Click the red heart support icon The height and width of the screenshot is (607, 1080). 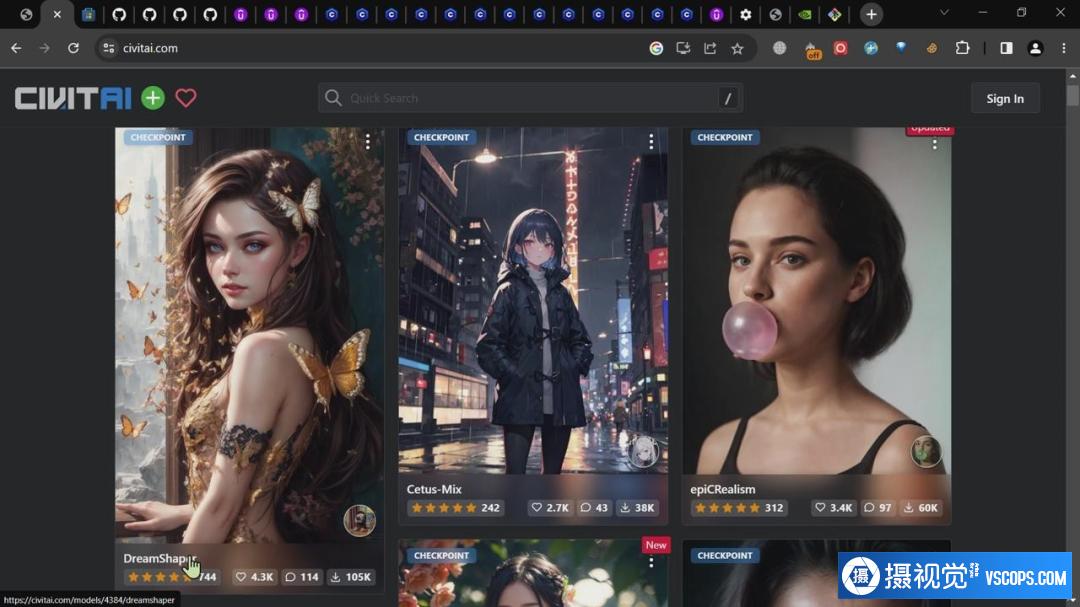(x=186, y=98)
